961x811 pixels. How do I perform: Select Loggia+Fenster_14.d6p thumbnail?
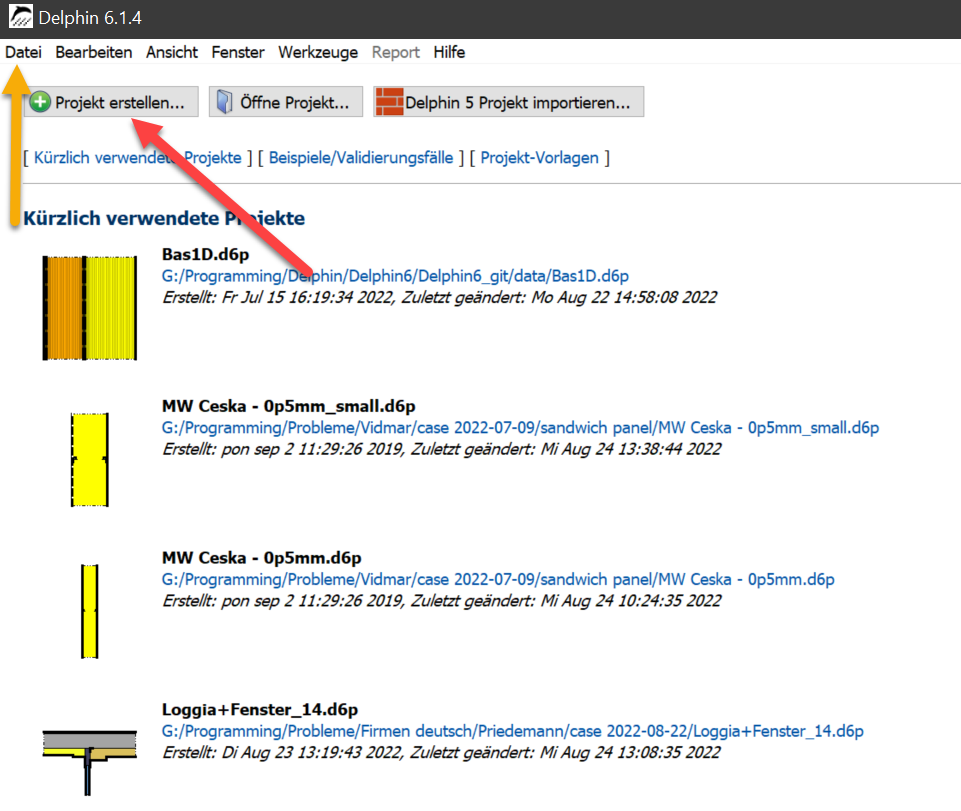pyautogui.click(x=89, y=763)
